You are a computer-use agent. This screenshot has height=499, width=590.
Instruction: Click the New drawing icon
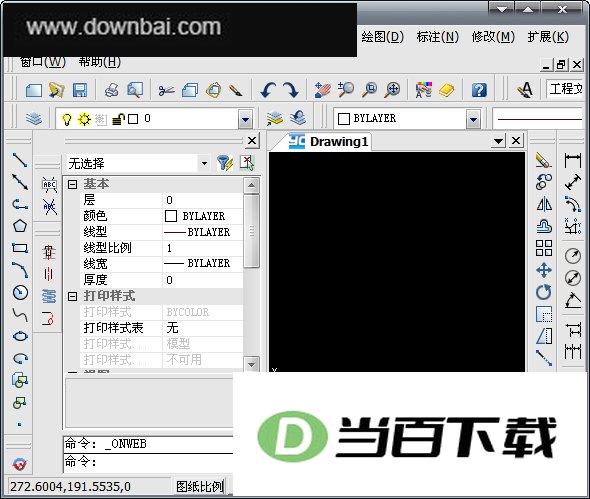33,90
